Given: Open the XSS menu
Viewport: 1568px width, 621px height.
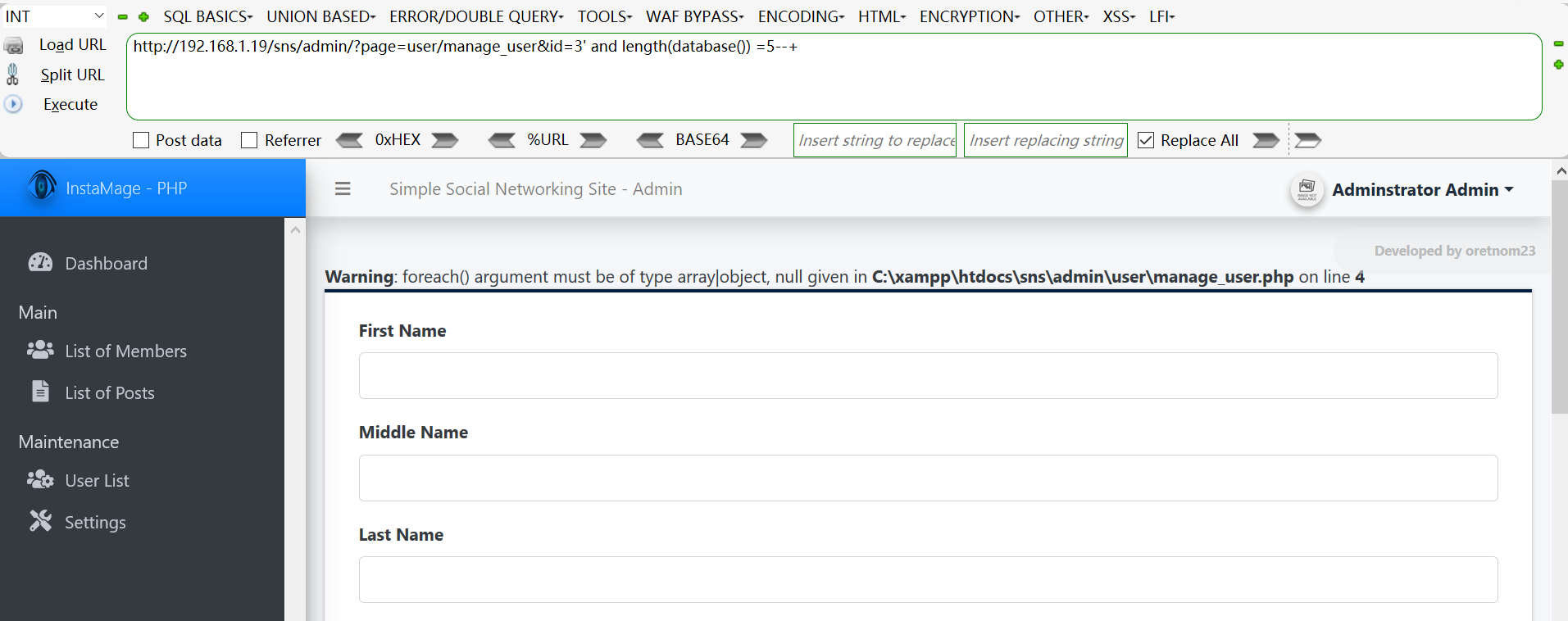Looking at the screenshot, I should pos(1119,16).
